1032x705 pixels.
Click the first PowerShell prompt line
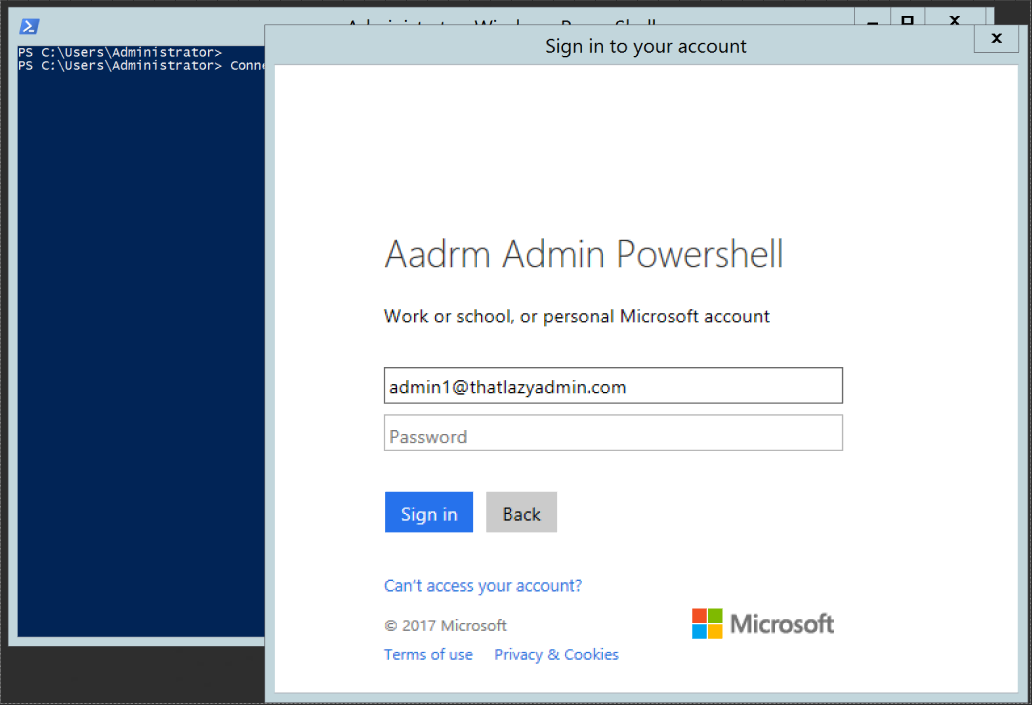[120, 52]
